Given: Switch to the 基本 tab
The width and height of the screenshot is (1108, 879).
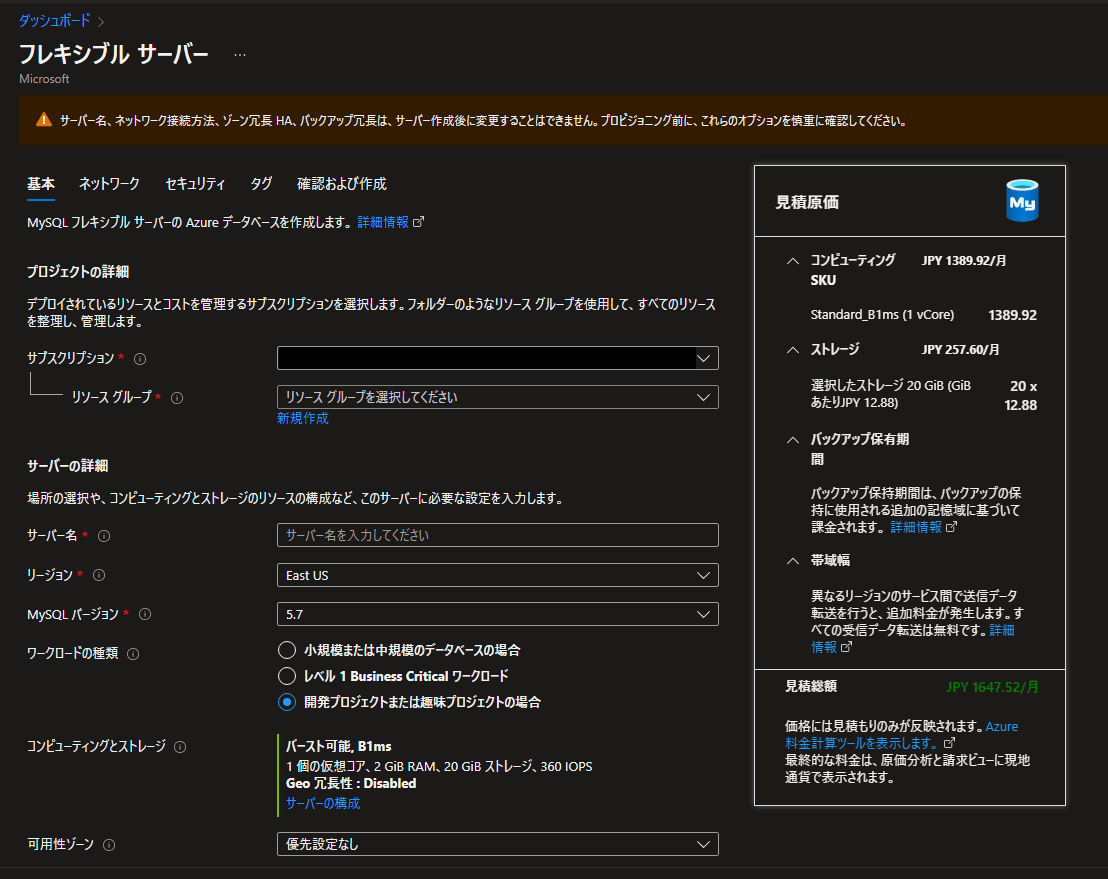Looking at the screenshot, I should 41,184.
